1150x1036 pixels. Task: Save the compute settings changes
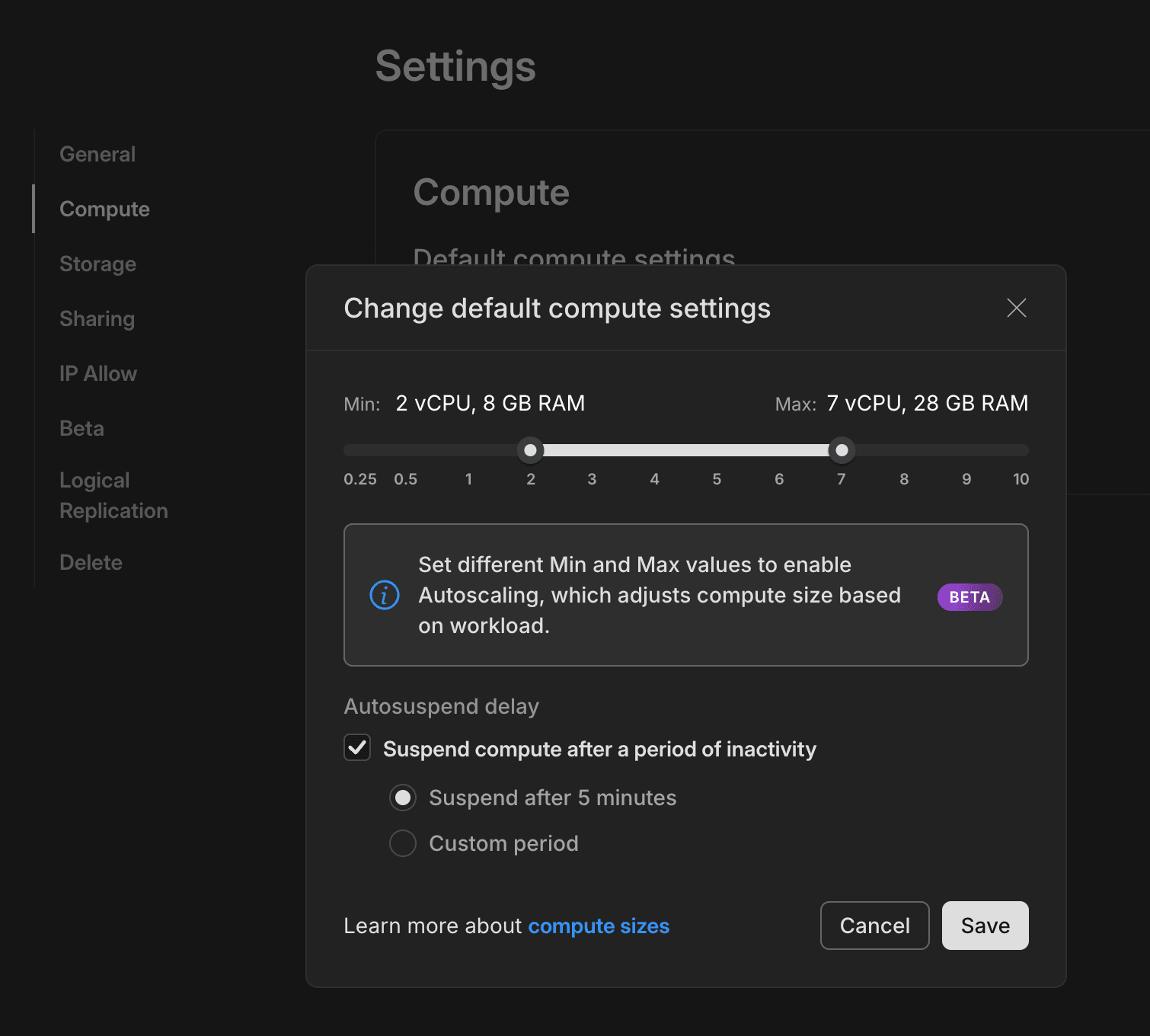click(x=985, y=926)
